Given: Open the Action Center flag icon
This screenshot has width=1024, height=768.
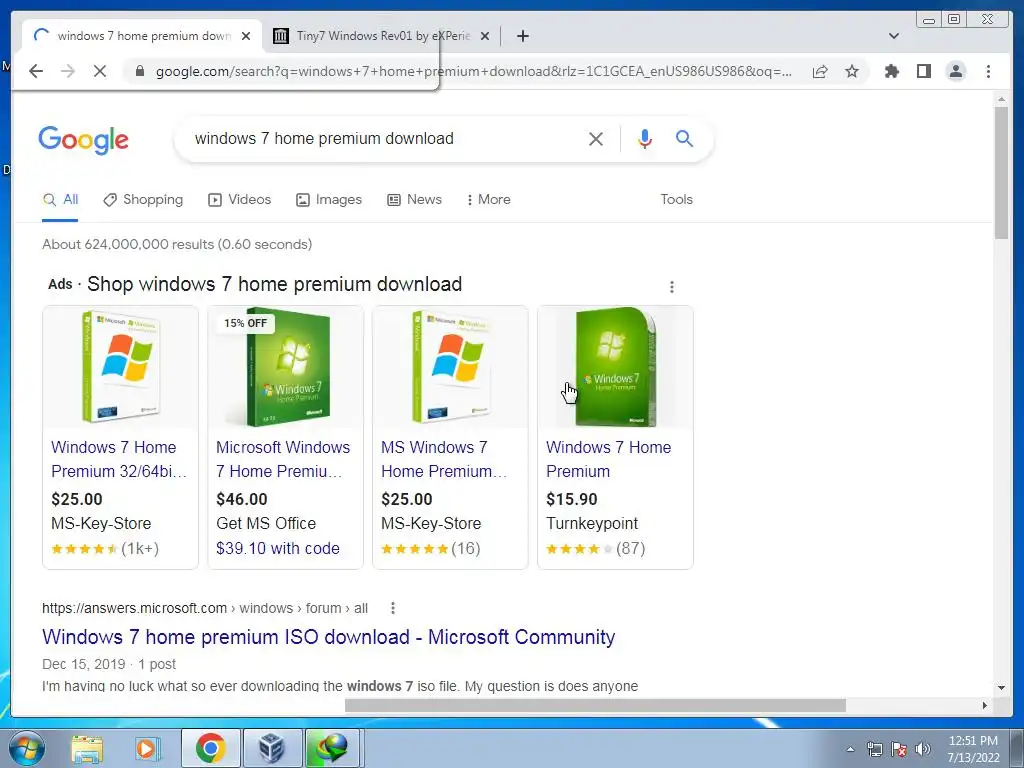Looking at the screenshot, I should 899,749.
